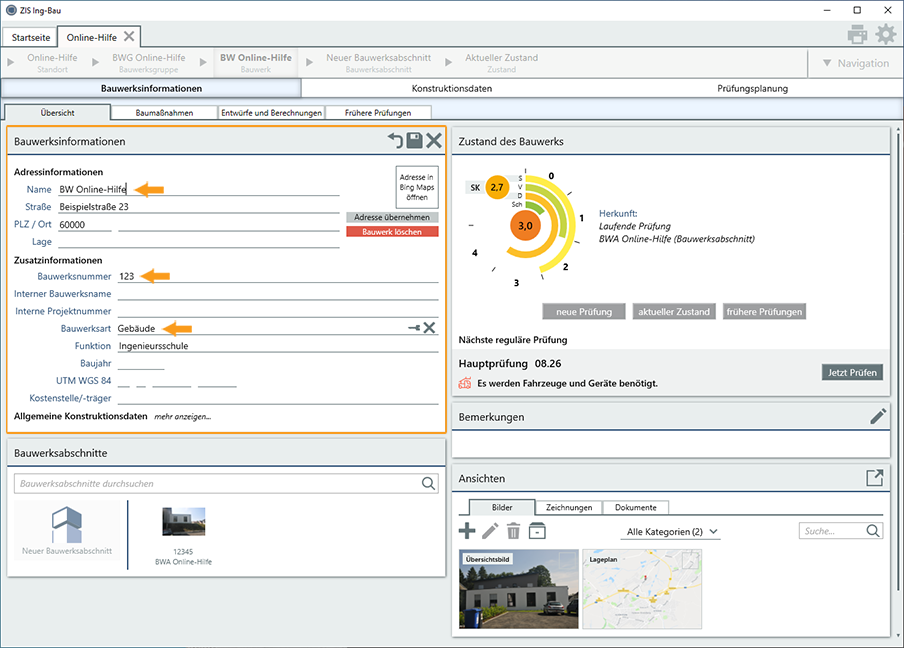Edit Bemerkungen with the pencil icon
The height and width of the screenshot is (648, 904).
point(878,416)
